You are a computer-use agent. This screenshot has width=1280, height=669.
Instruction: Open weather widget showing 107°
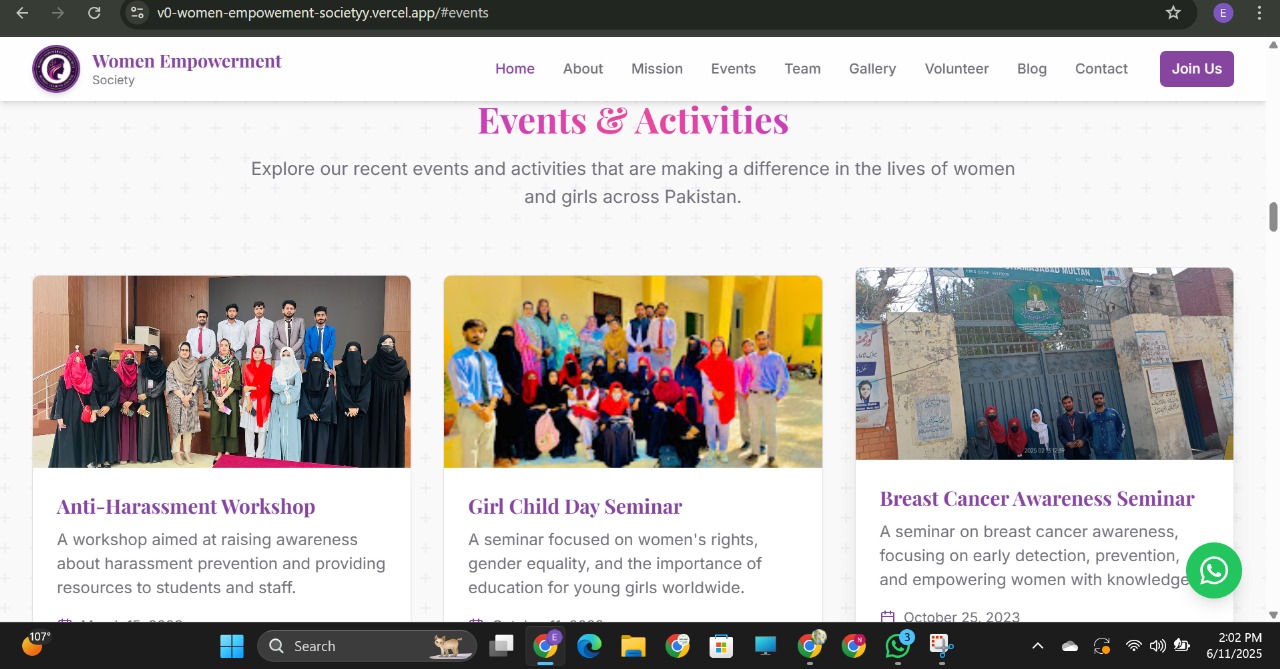[36, 644]
